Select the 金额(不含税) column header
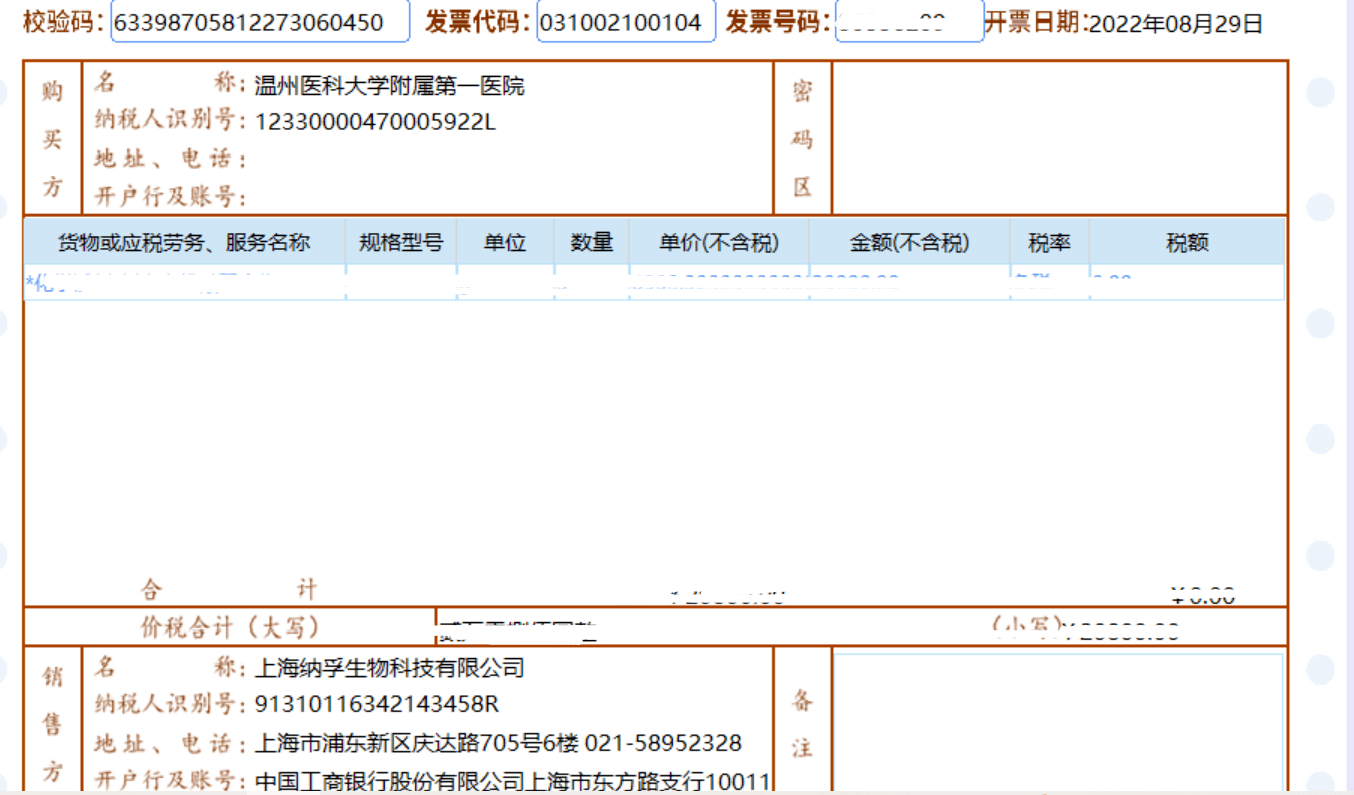The image size is (1354, 795). coord(909,242)
